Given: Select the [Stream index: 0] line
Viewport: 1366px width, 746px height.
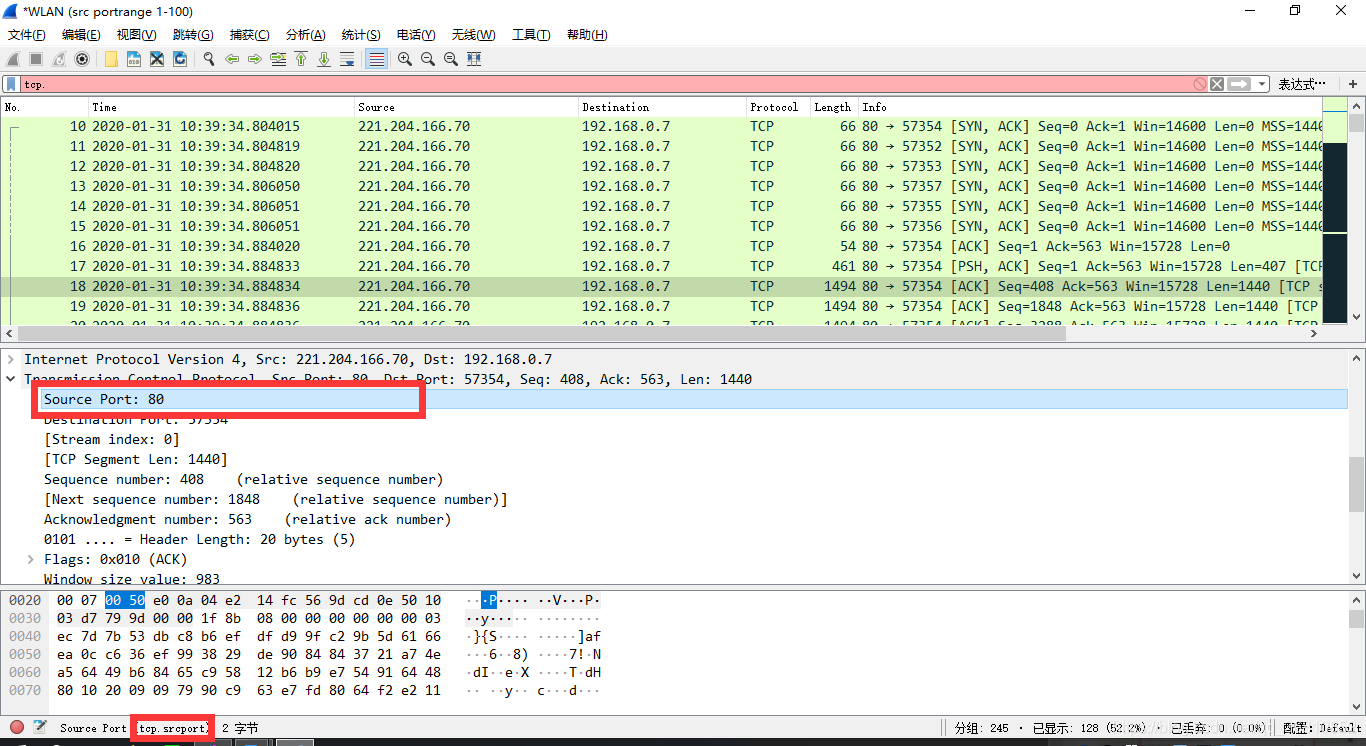Looking at the screenshot, I should point(112,439).
